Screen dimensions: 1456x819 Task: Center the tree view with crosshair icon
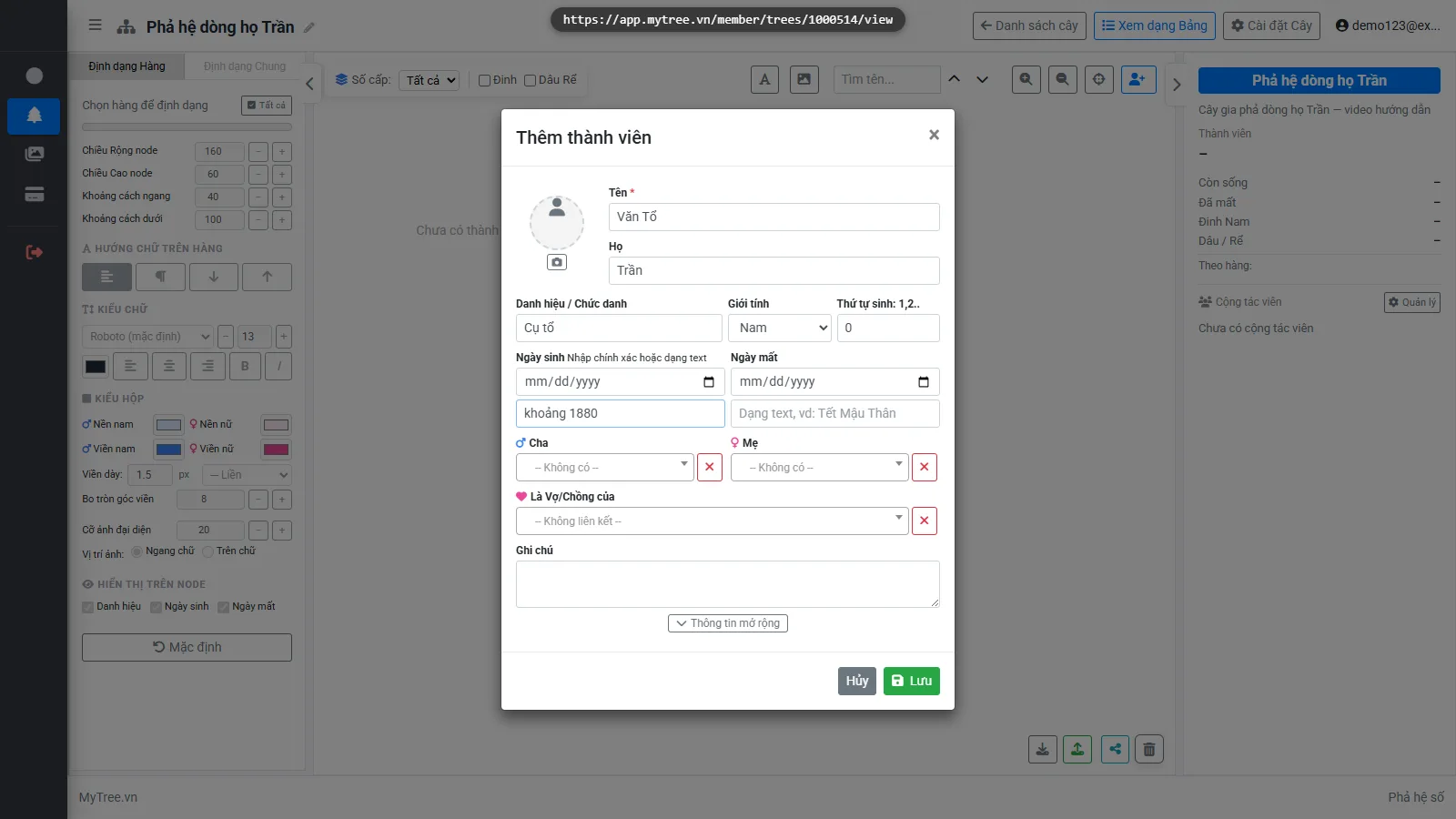(1099, 79)
